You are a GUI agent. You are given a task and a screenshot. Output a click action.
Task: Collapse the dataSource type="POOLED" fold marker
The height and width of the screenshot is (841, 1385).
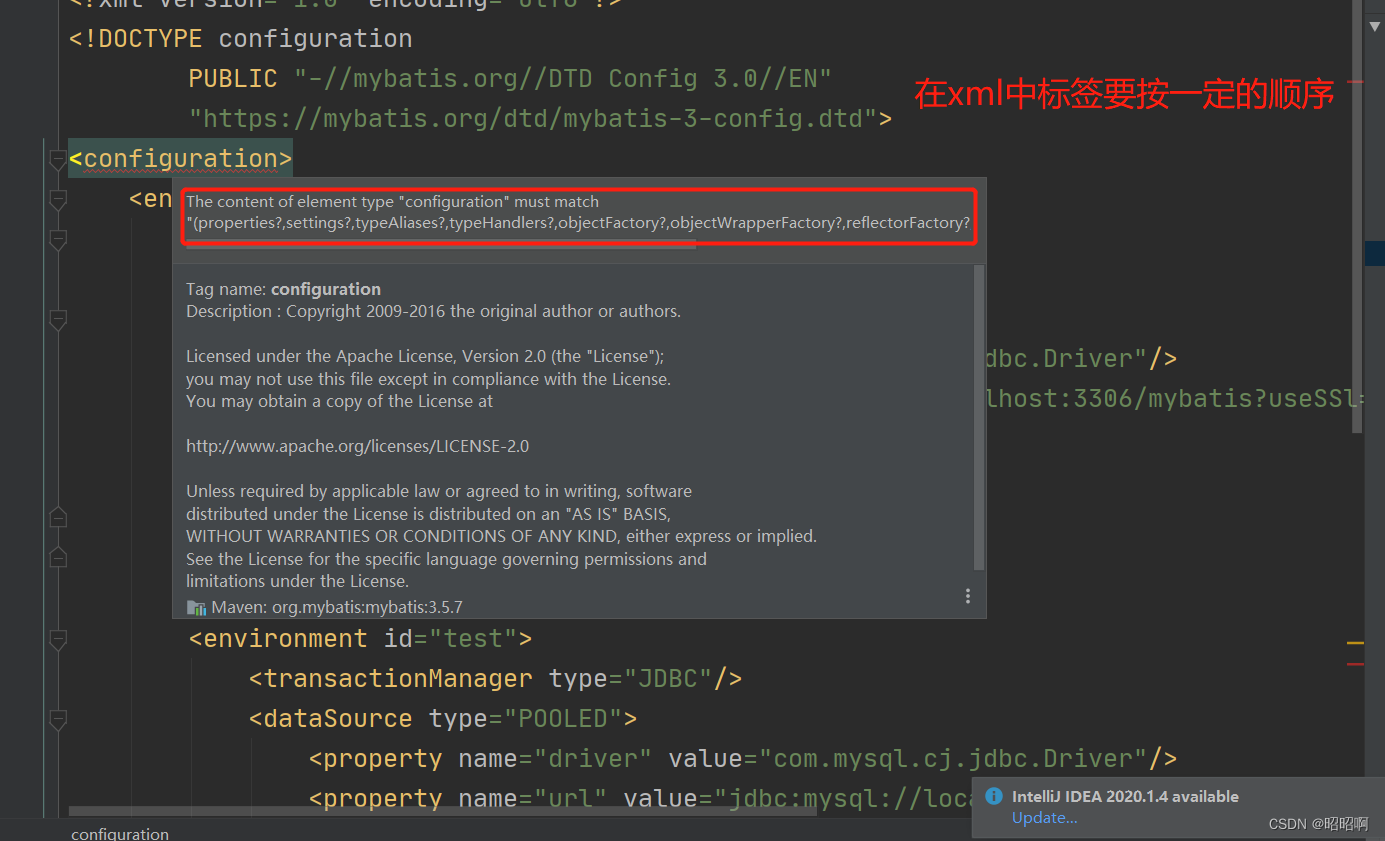(57, 719)
